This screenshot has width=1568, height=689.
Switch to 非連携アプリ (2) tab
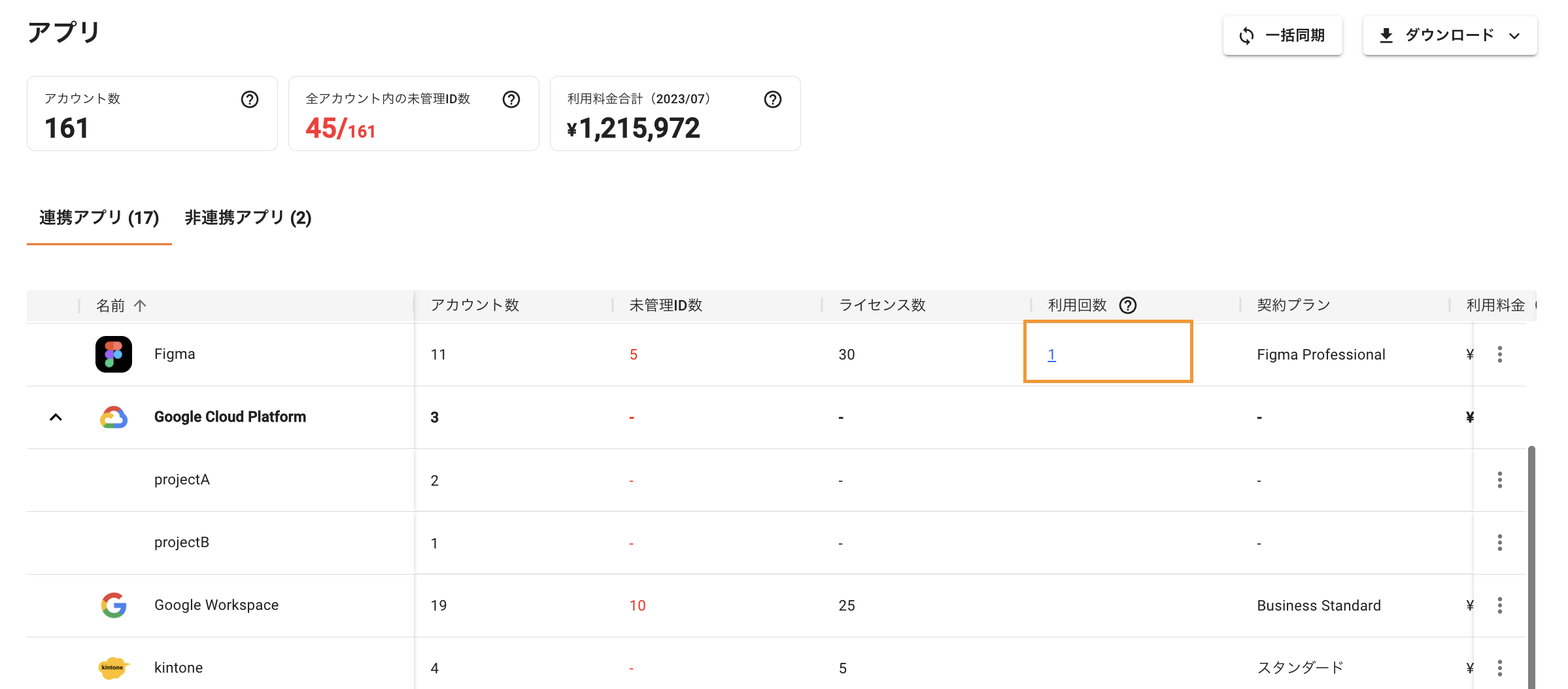248,218
